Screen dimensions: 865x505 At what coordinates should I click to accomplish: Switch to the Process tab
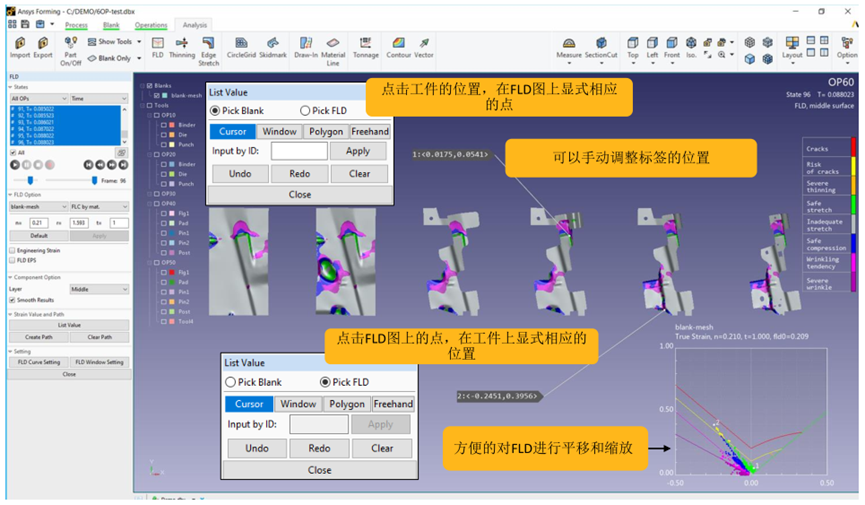76,25
